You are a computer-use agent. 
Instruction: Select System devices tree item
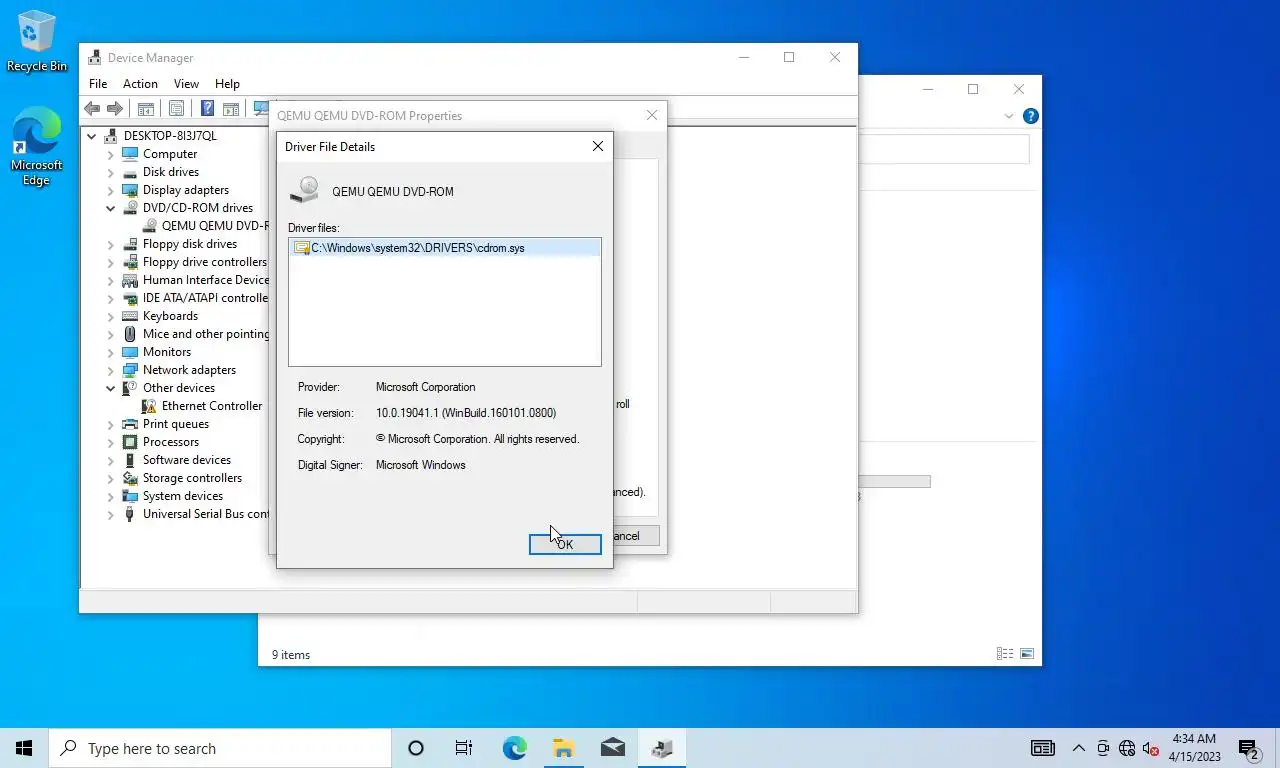tap(183, 496)
